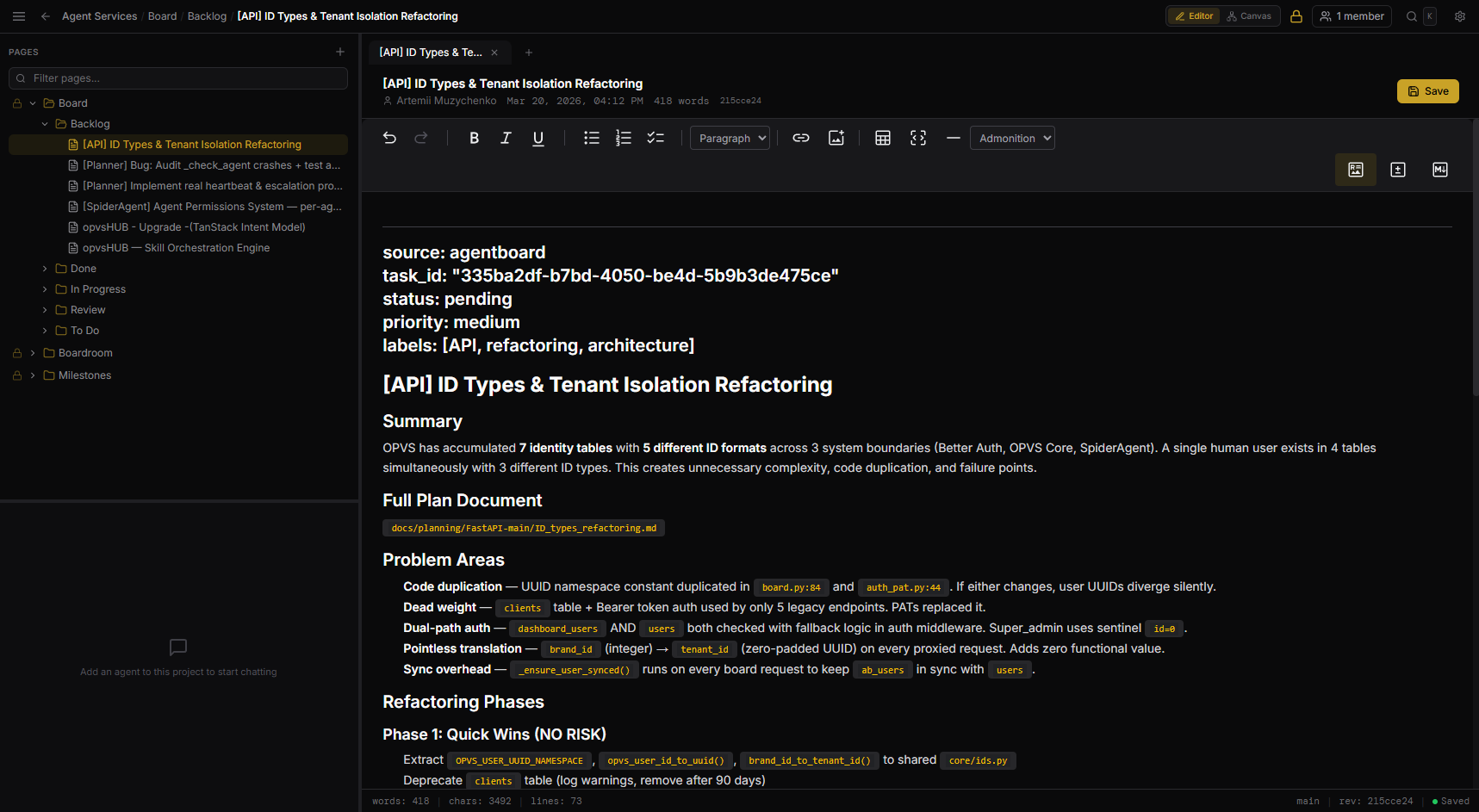Expand the Review folder
This screenshot has width=1479, height=812.
pos(45,310)
